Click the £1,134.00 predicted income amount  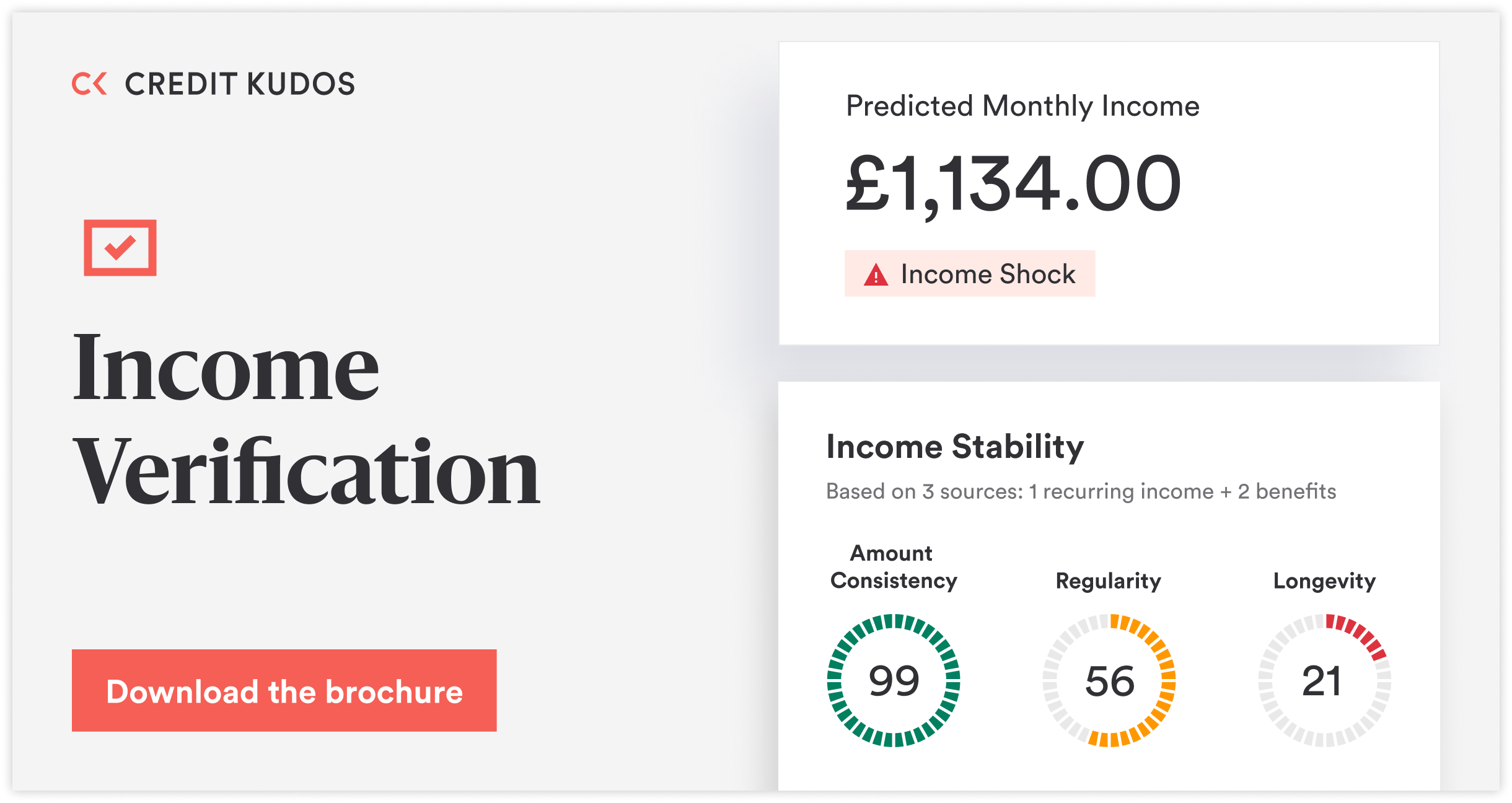tap(1014, 185)
